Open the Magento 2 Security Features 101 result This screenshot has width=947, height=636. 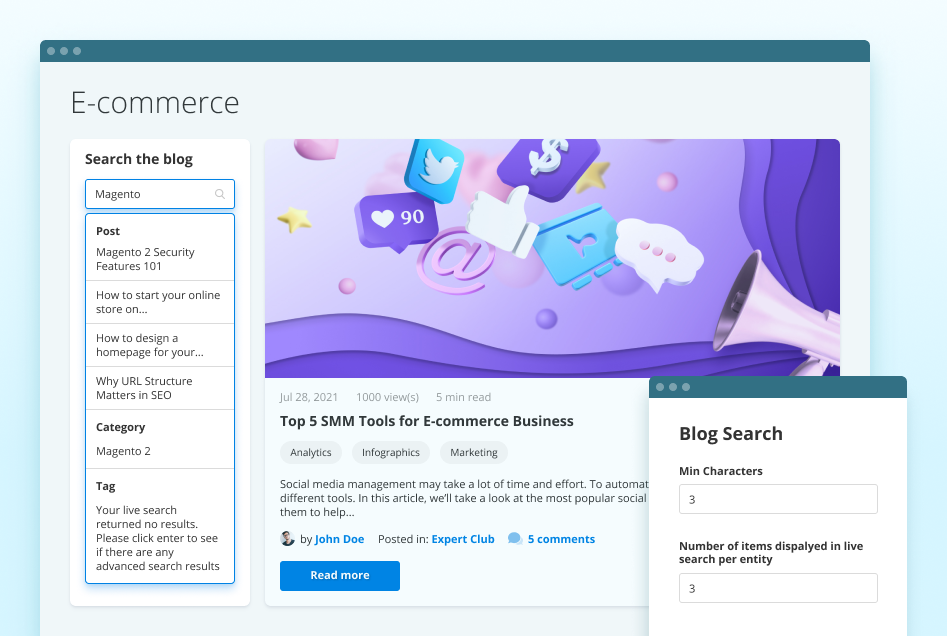click(145, 259)
